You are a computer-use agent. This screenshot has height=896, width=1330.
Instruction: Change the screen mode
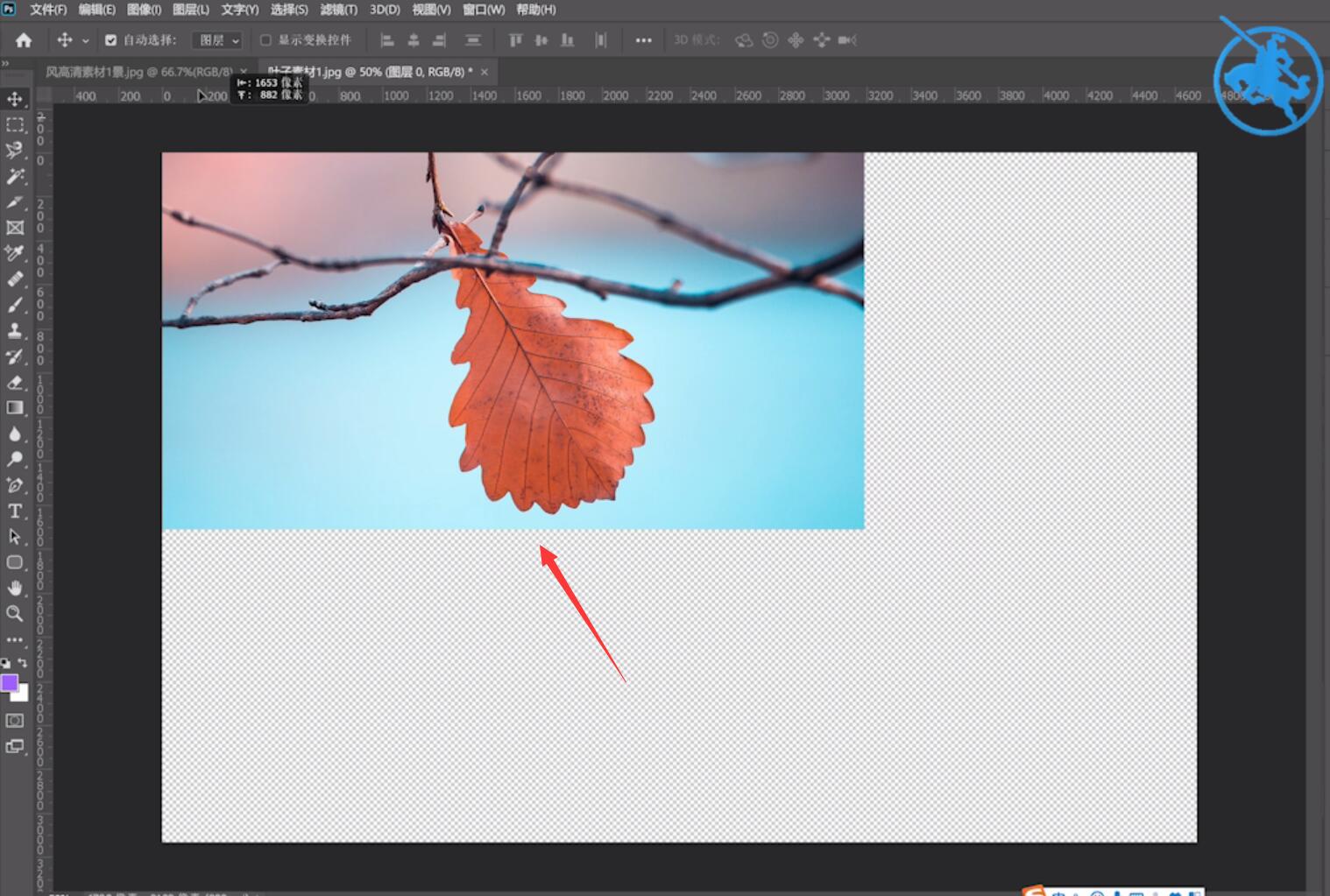(15, 746)
